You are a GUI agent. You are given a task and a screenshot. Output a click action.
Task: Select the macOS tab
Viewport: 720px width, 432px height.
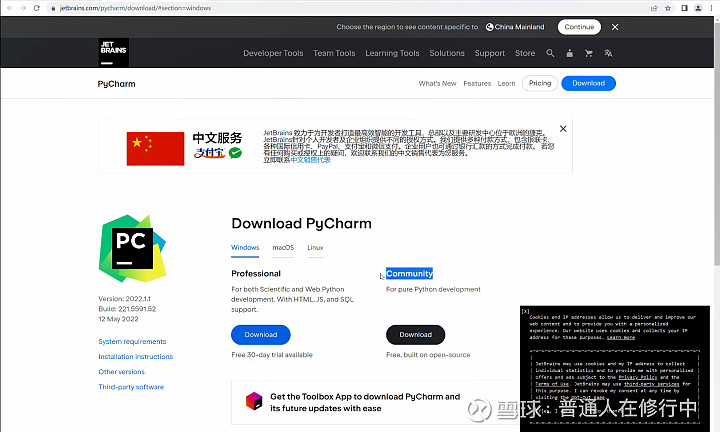[283, 247]
